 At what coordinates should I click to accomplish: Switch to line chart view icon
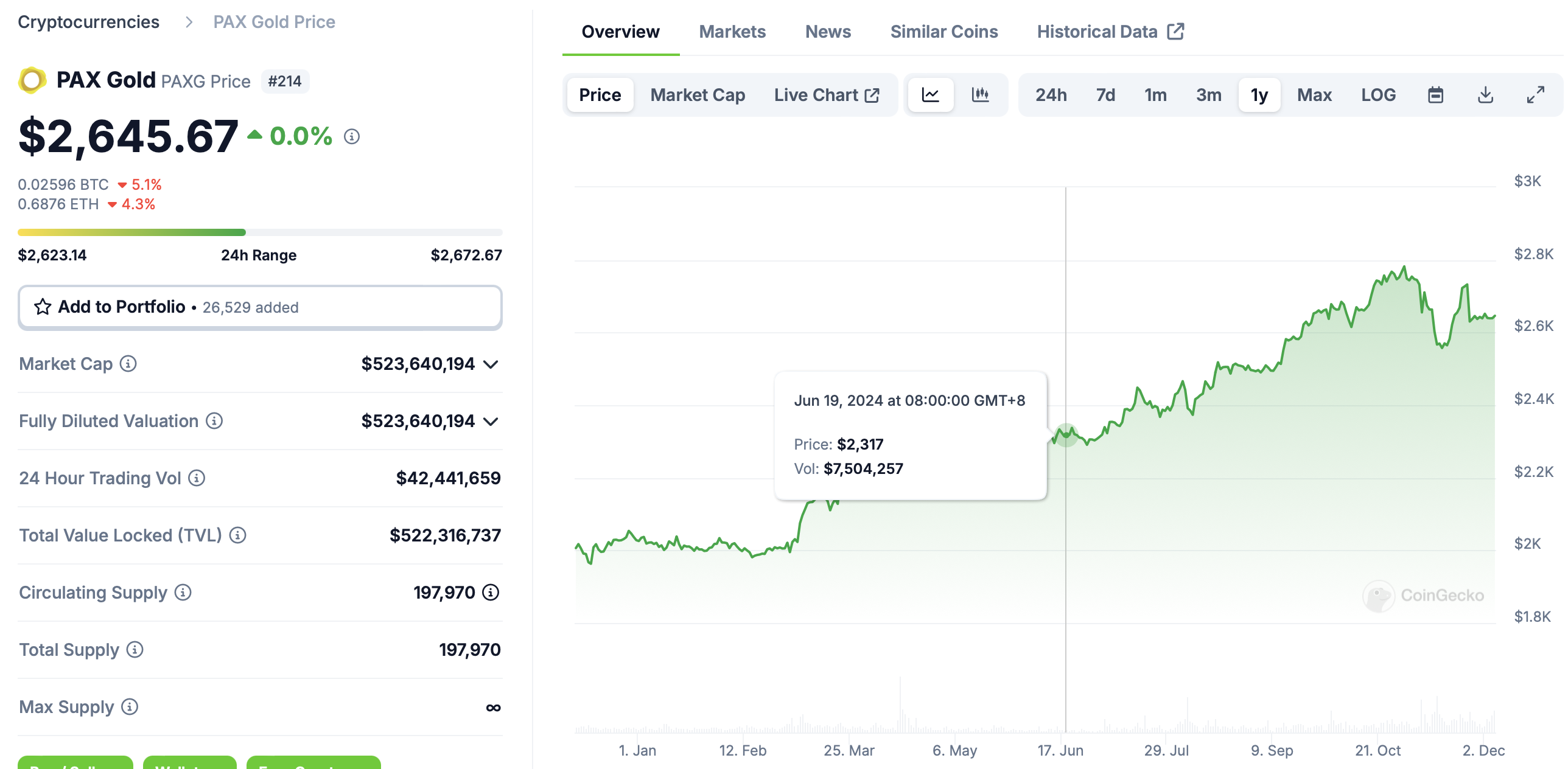click(x=930, y=95)
